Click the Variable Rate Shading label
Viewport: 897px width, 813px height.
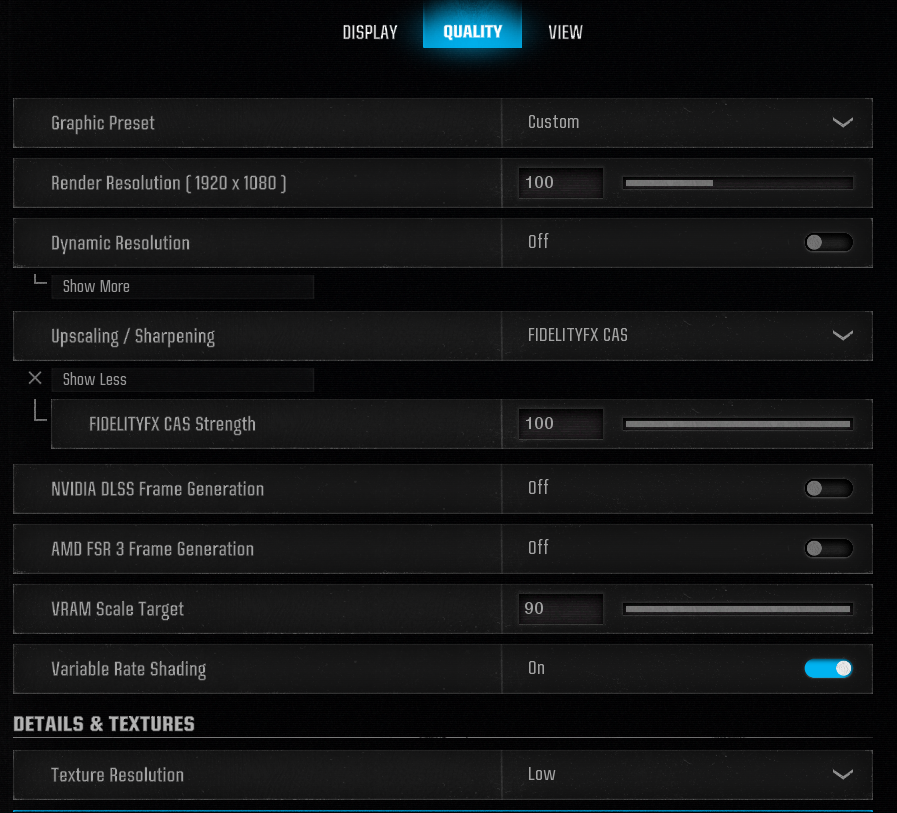(129, 670)
